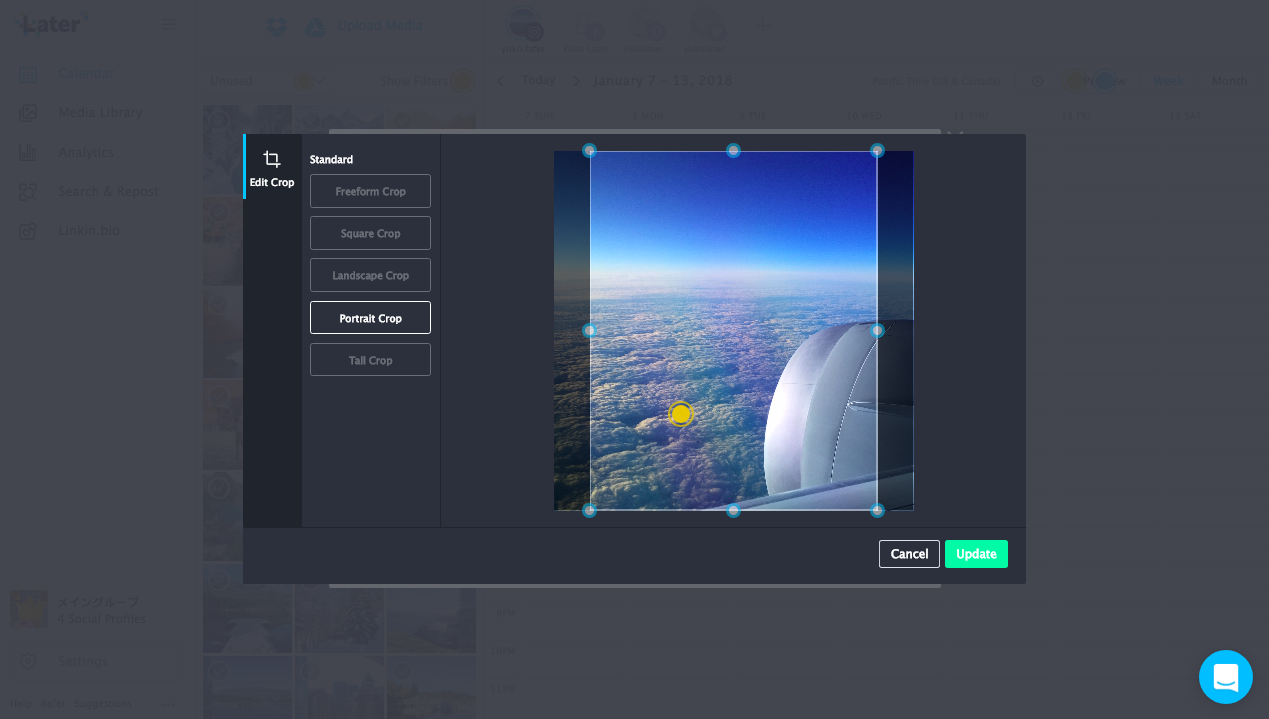The width and height of the screenshot is (1269, 719).
Task: Click the Search & Repost icon
Action: pos(28,191)
